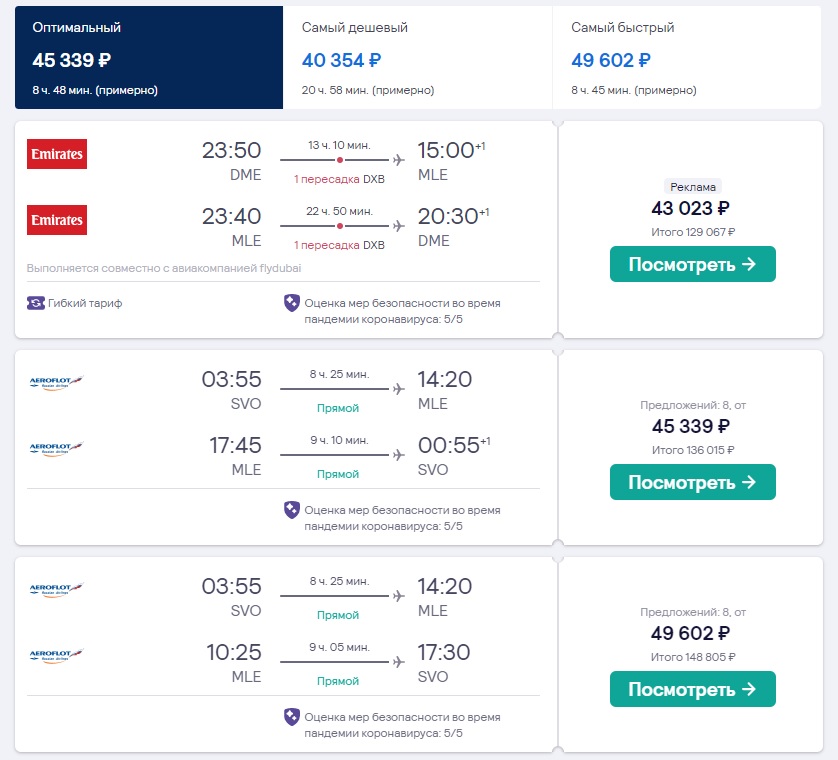Screen dimensions: 838x760
Task: Click the safety shield icon in Emirates card
Action: [x=292, y=303]
